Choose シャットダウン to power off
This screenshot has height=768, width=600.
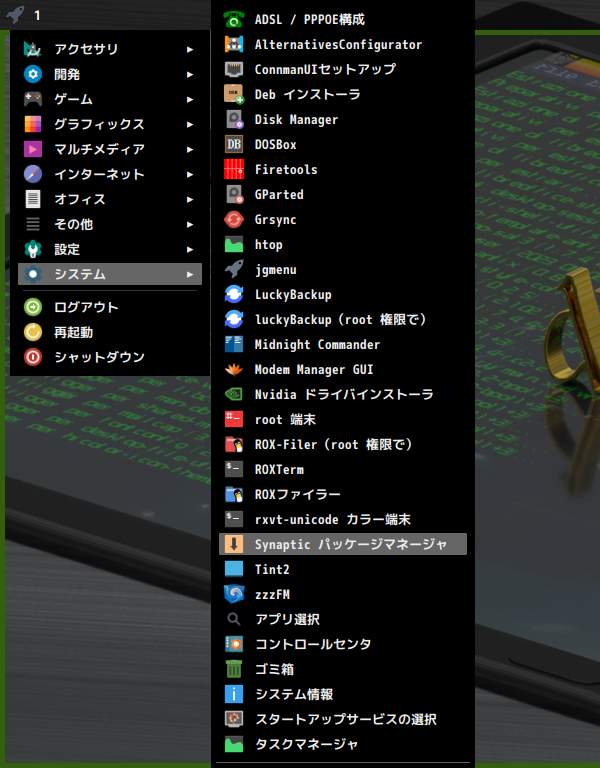[110, 357]
